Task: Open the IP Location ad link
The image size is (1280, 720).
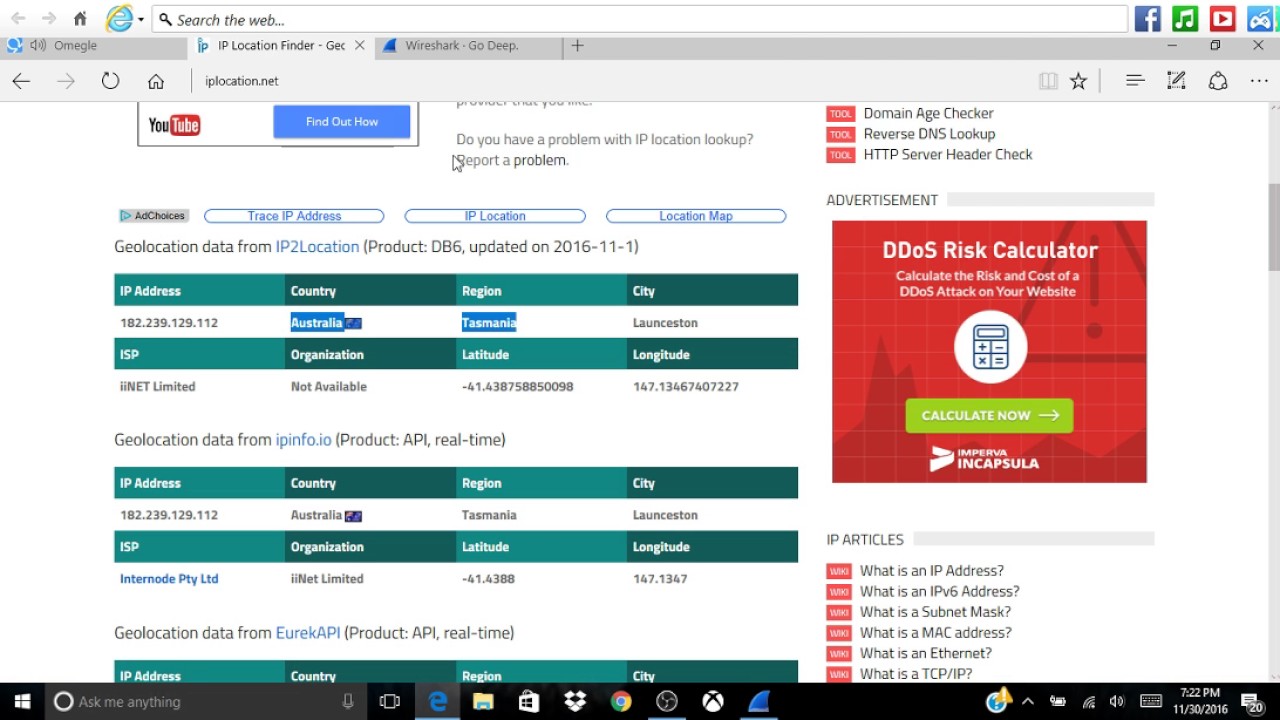Action: coord(495,216)
